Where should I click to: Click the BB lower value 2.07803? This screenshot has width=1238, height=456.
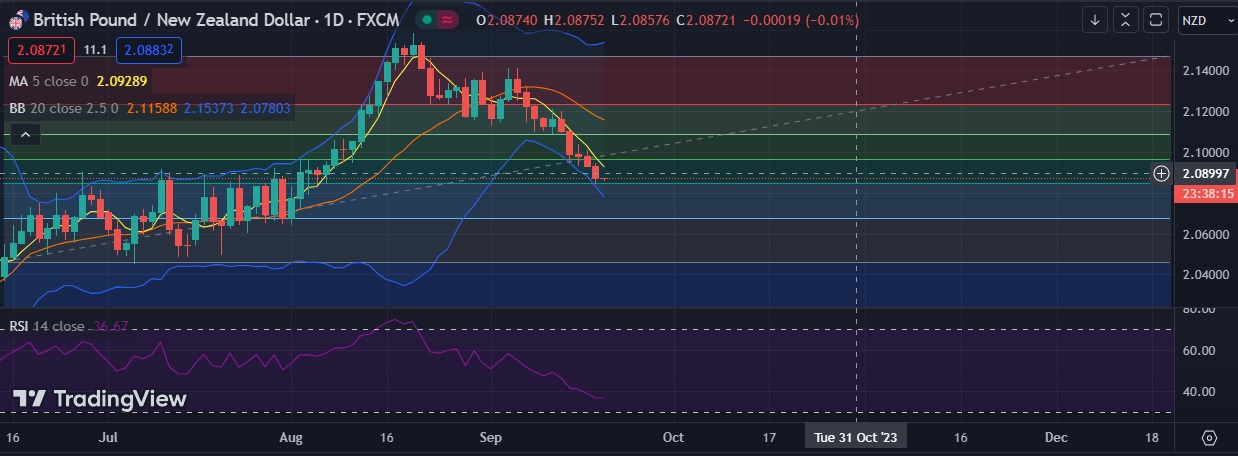pos(266,108)
